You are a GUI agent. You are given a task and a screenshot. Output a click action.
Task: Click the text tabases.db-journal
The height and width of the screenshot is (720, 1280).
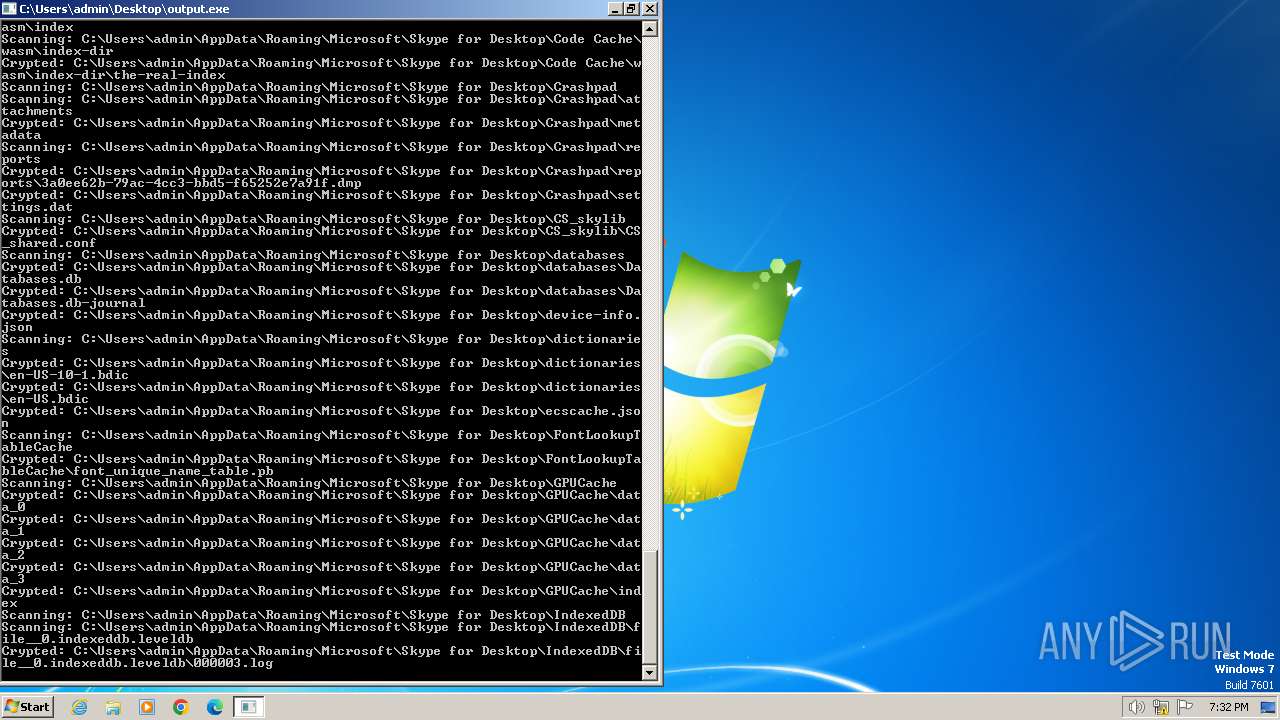pyautogui.click(x=73, y=303)
